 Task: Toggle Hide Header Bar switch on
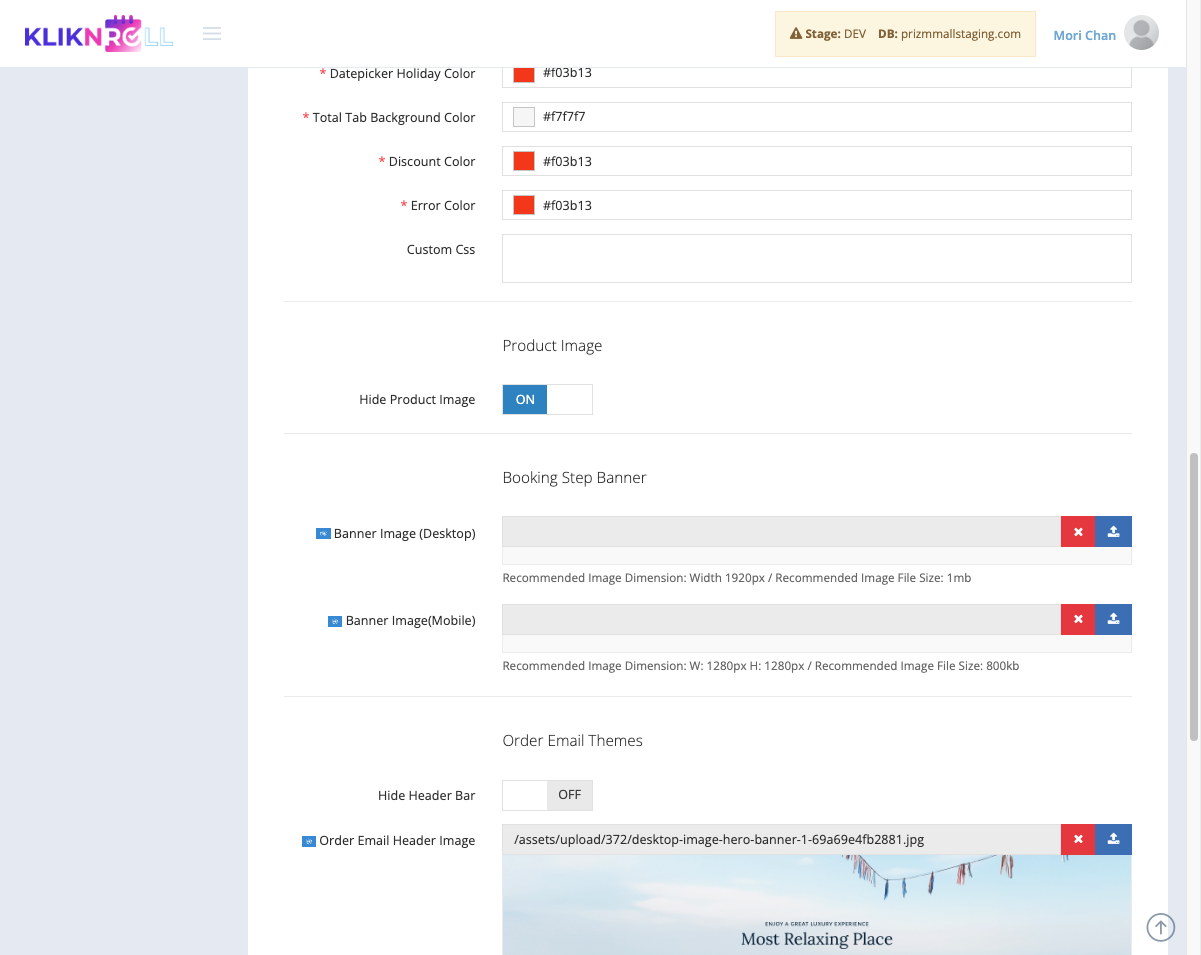(547, 795)
